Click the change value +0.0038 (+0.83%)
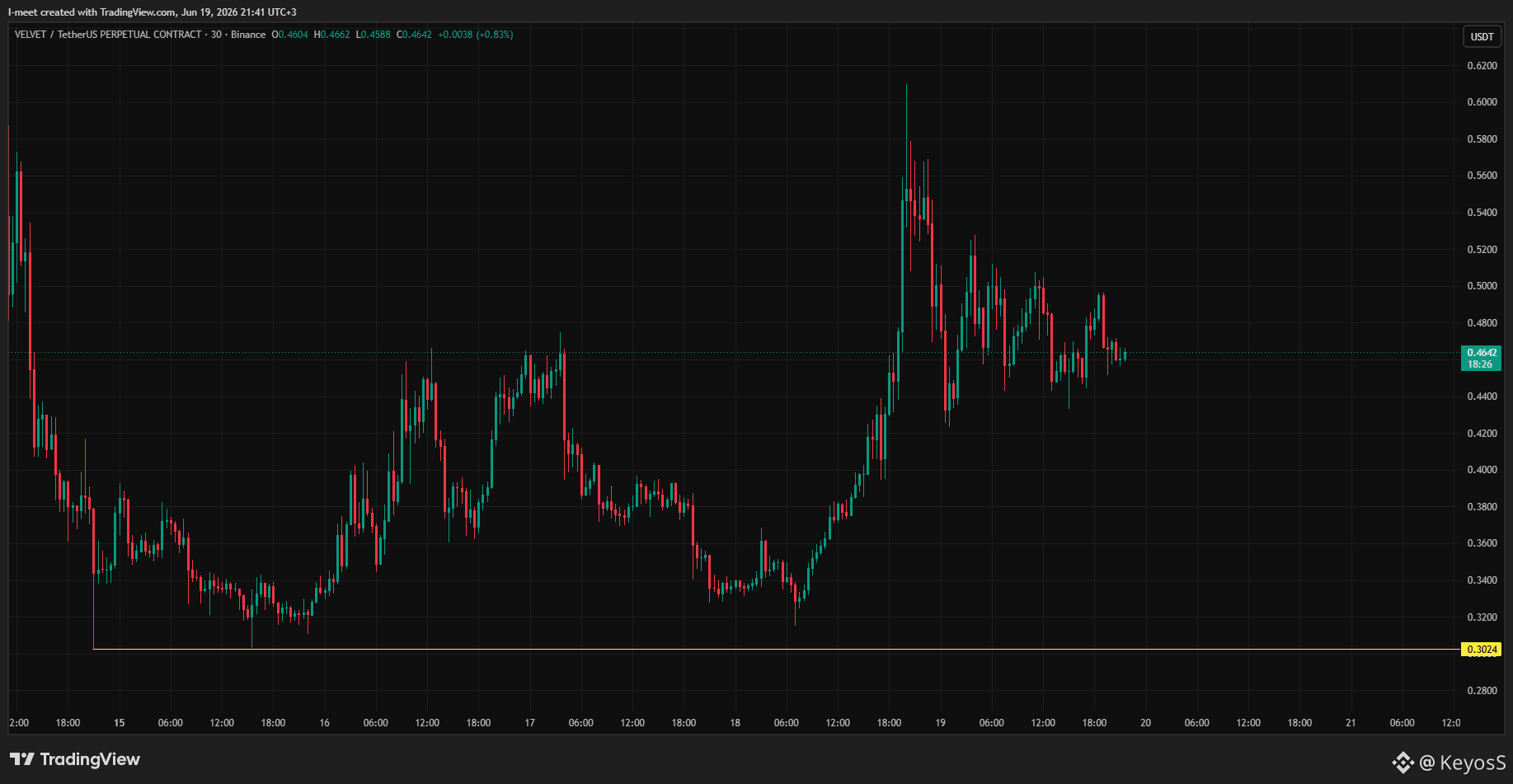This screenshot has width=1513, height=784. 475,35
